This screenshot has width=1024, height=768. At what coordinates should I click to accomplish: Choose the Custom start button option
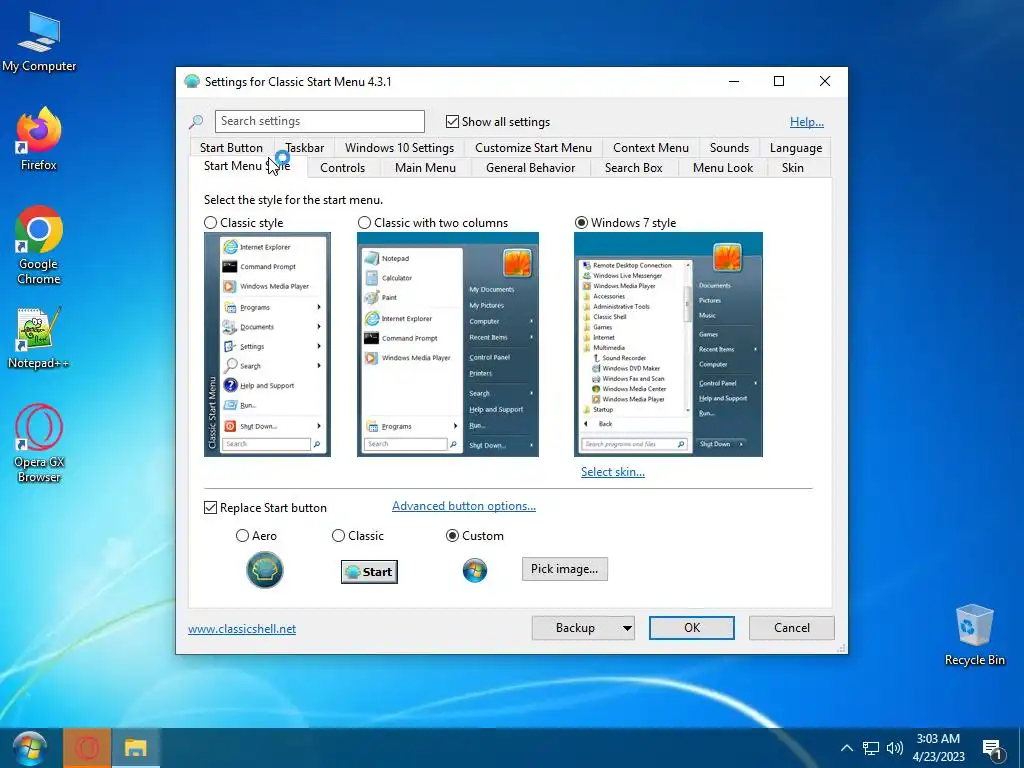[452, 536]
